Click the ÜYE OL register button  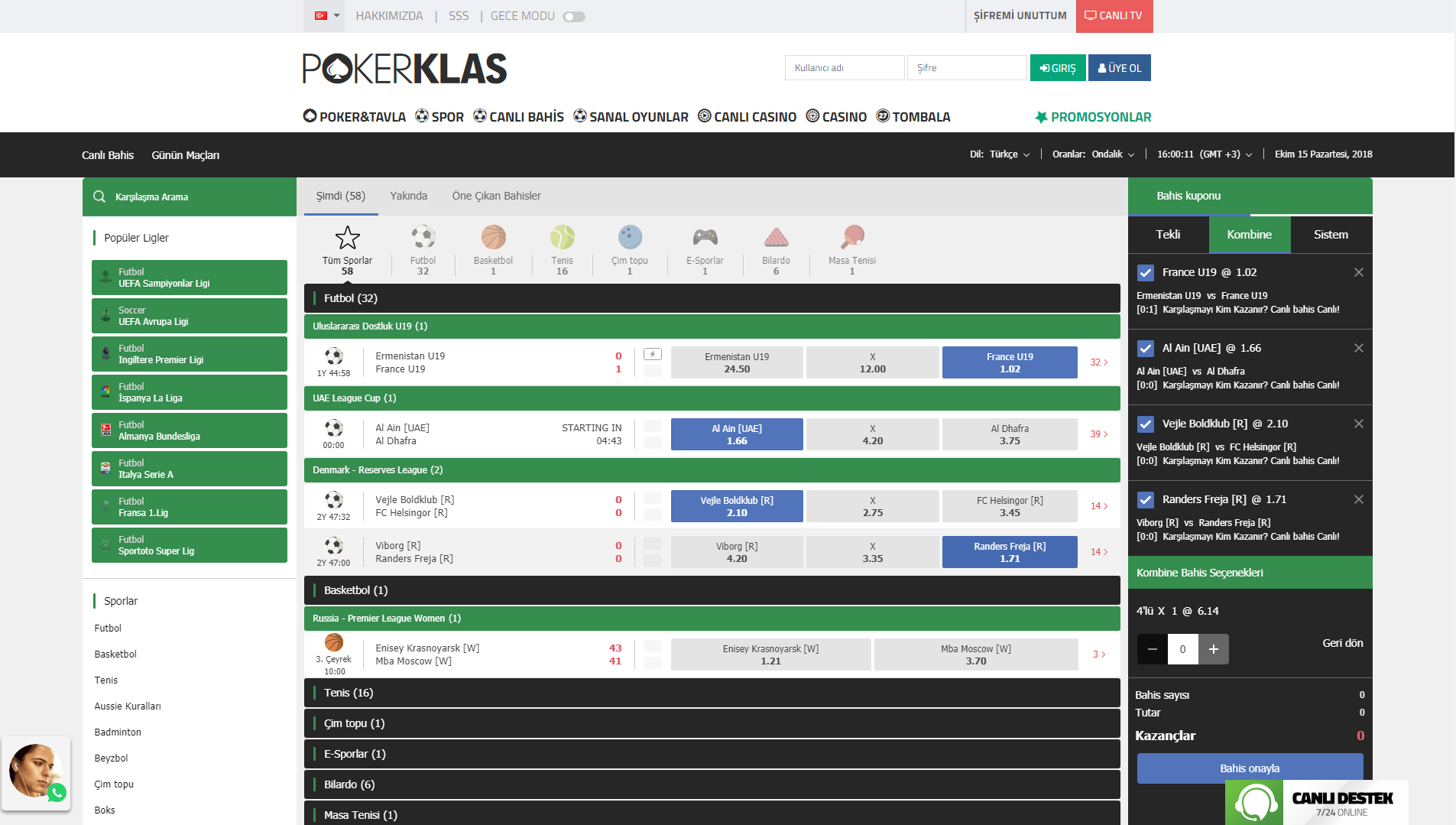1119,68
